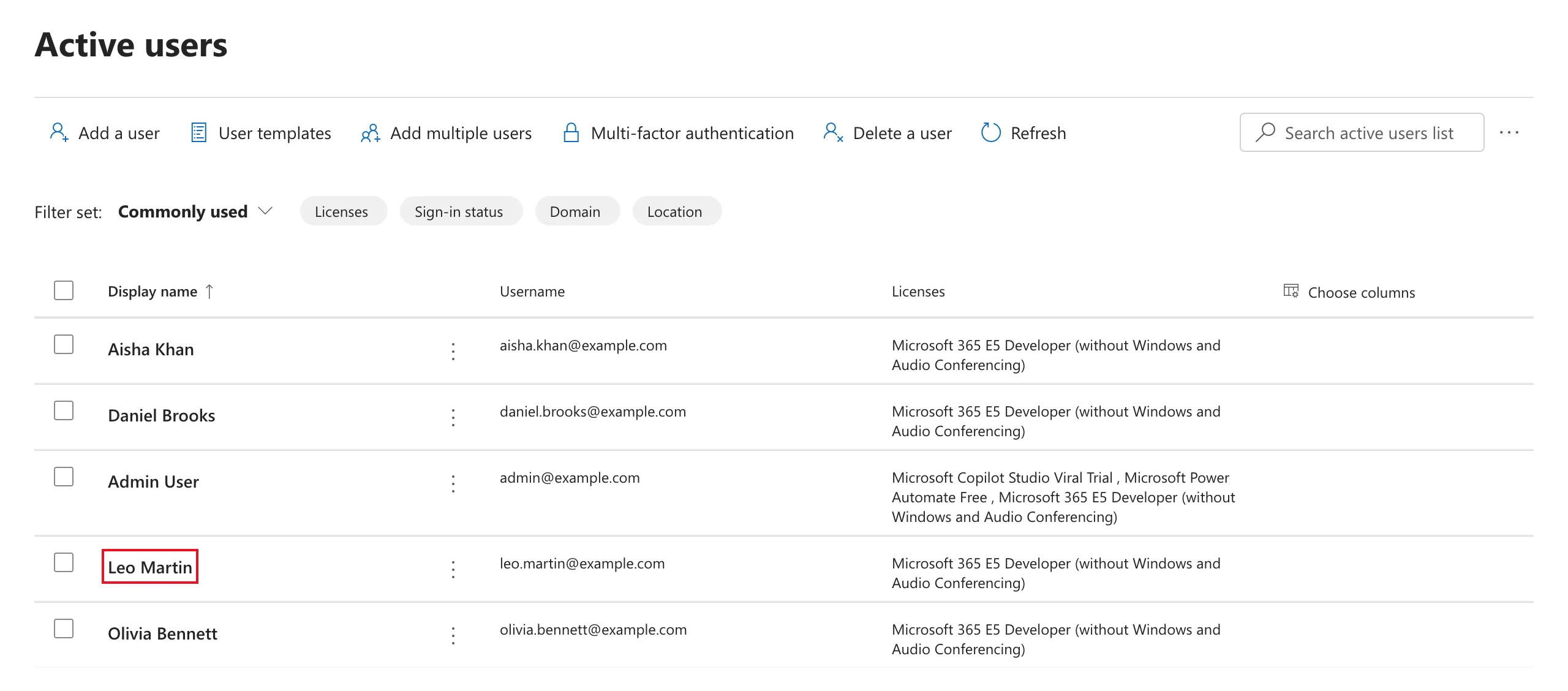Click olivia.bennett@example.com username

593,630
